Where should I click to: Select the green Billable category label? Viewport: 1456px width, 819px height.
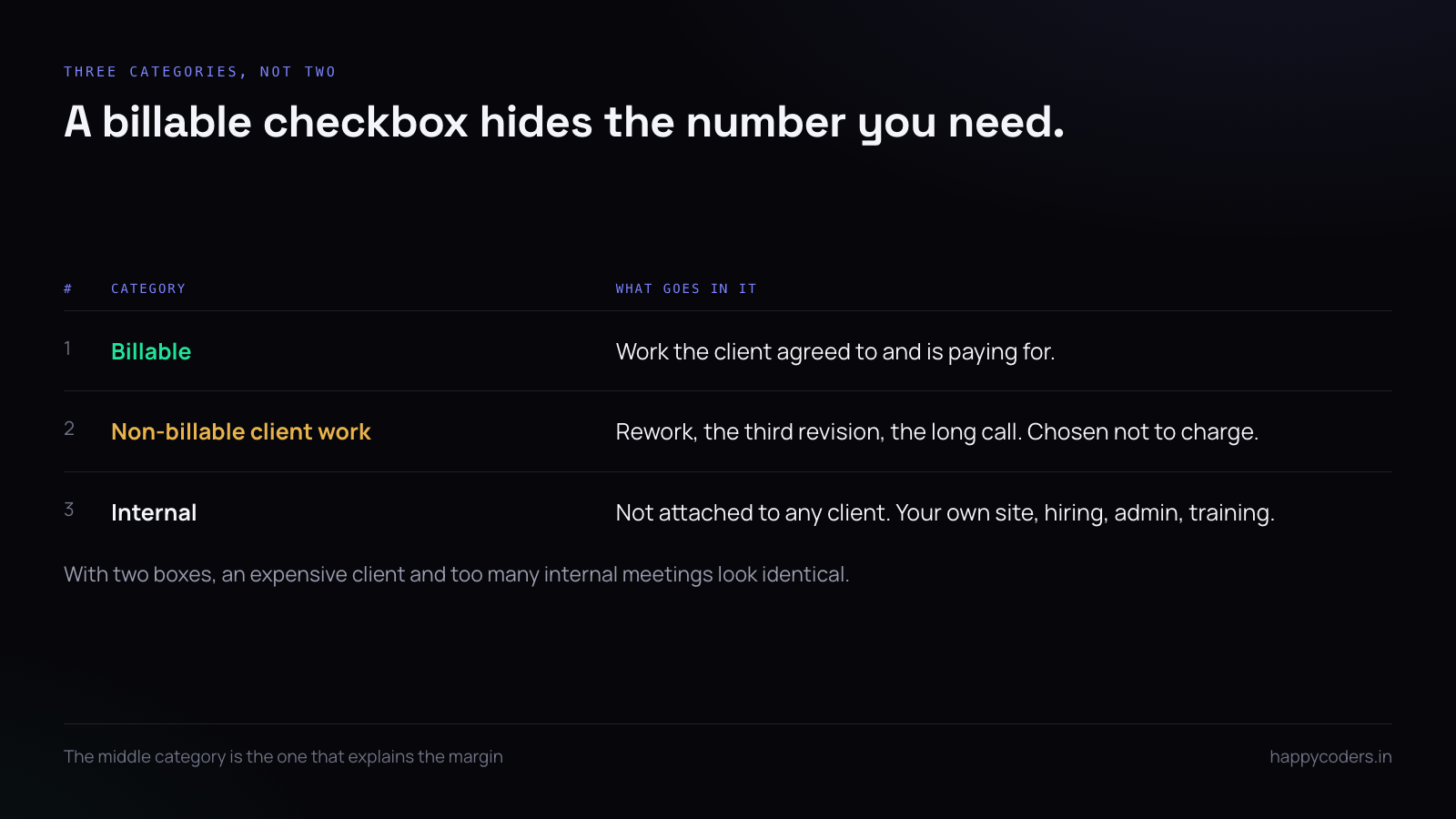click(x=151, y=351)
